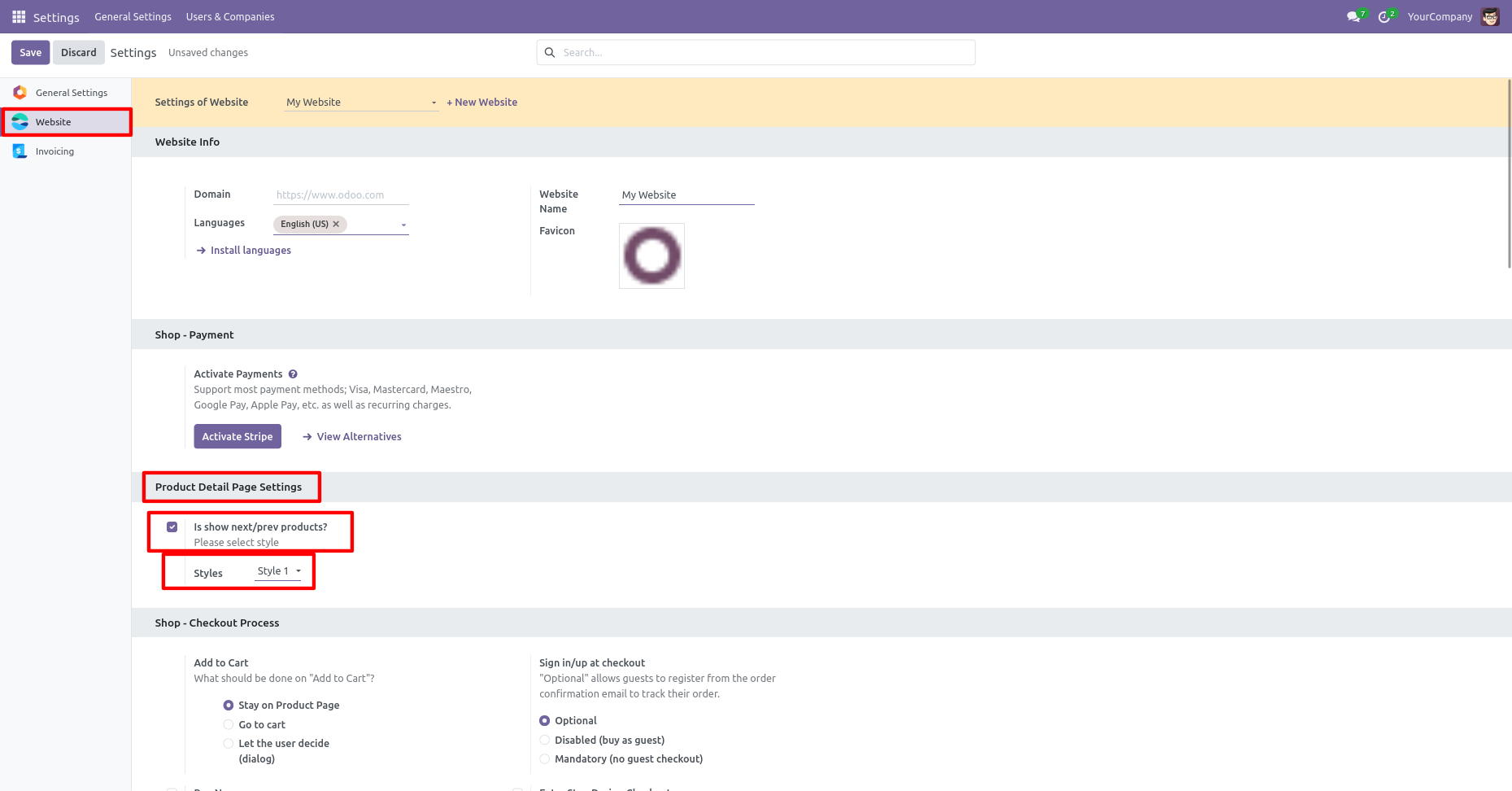
Task: Click the Website sidebar globe icon
Action: [20, 122]
